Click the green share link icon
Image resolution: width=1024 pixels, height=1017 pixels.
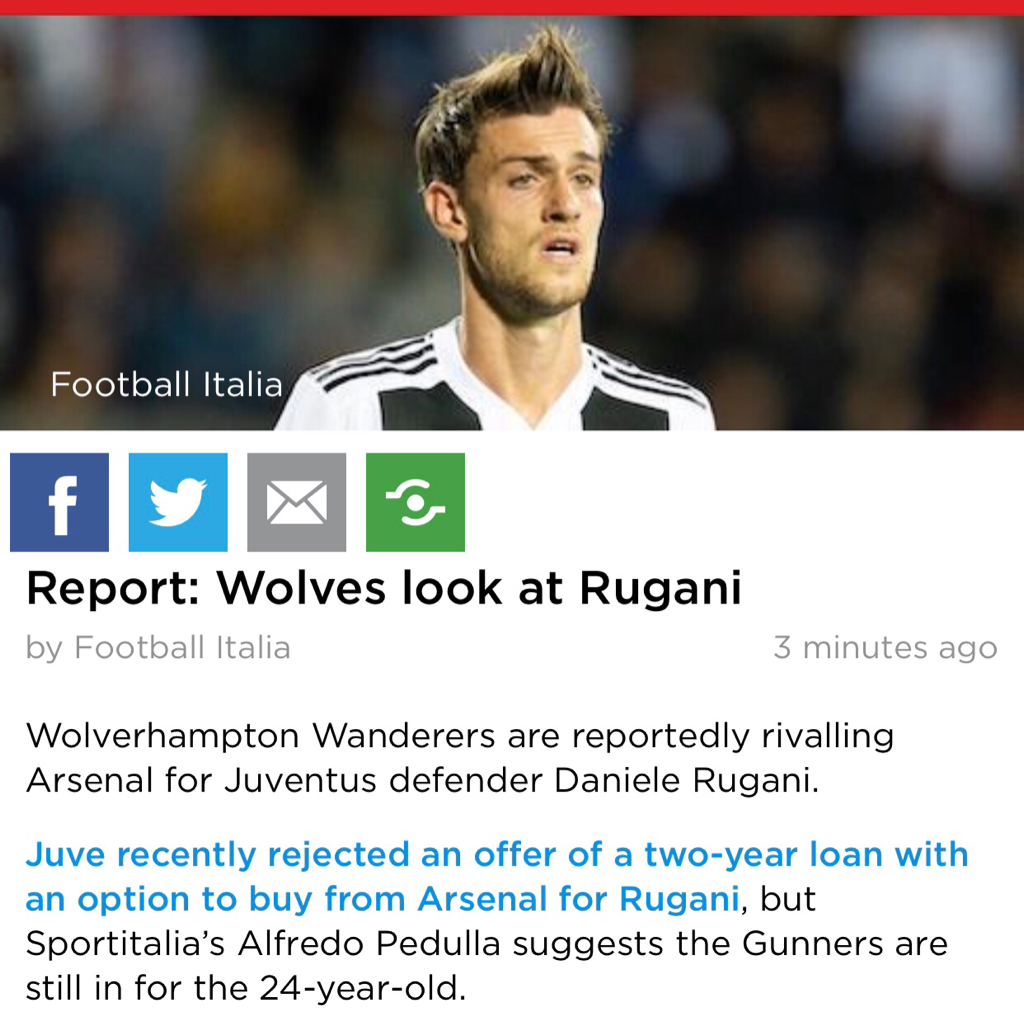tap(415, 502)
